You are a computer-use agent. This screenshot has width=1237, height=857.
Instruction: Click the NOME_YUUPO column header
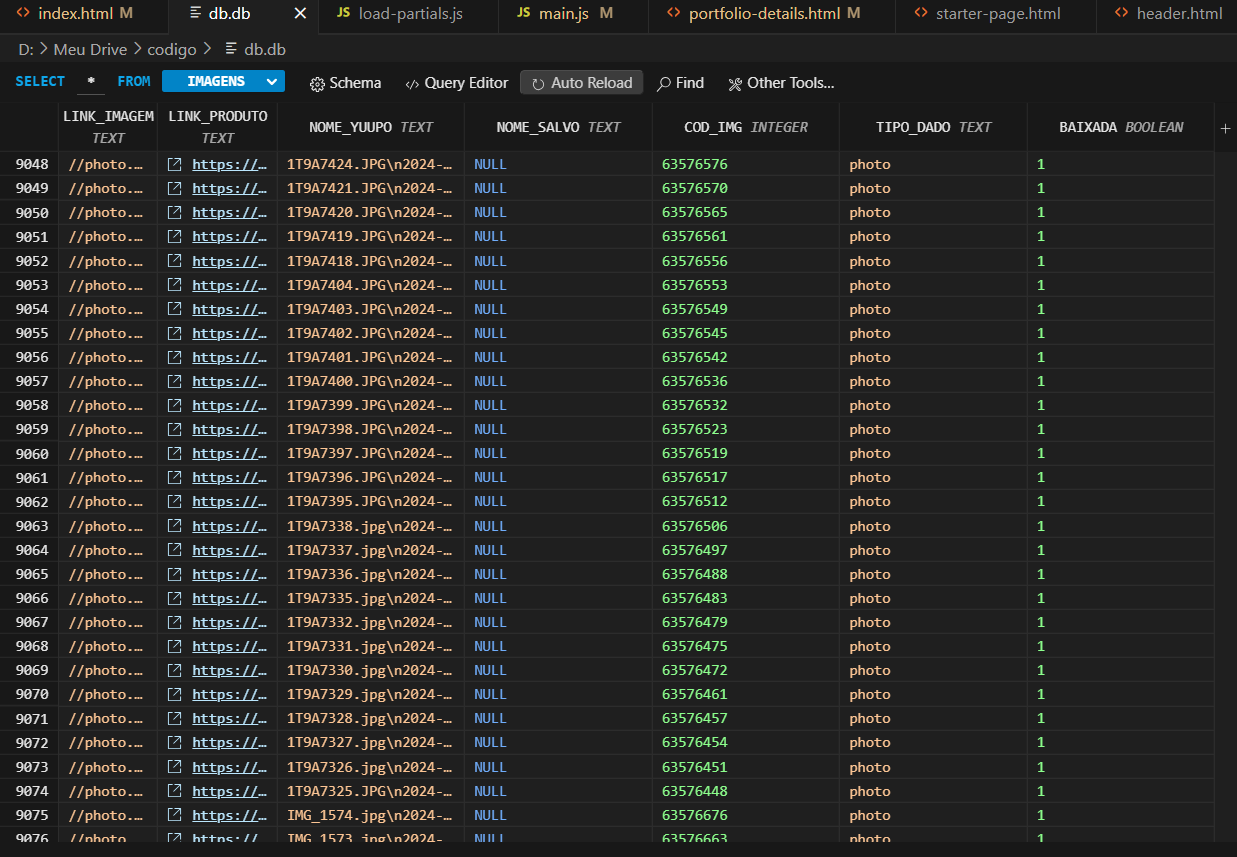371,127
